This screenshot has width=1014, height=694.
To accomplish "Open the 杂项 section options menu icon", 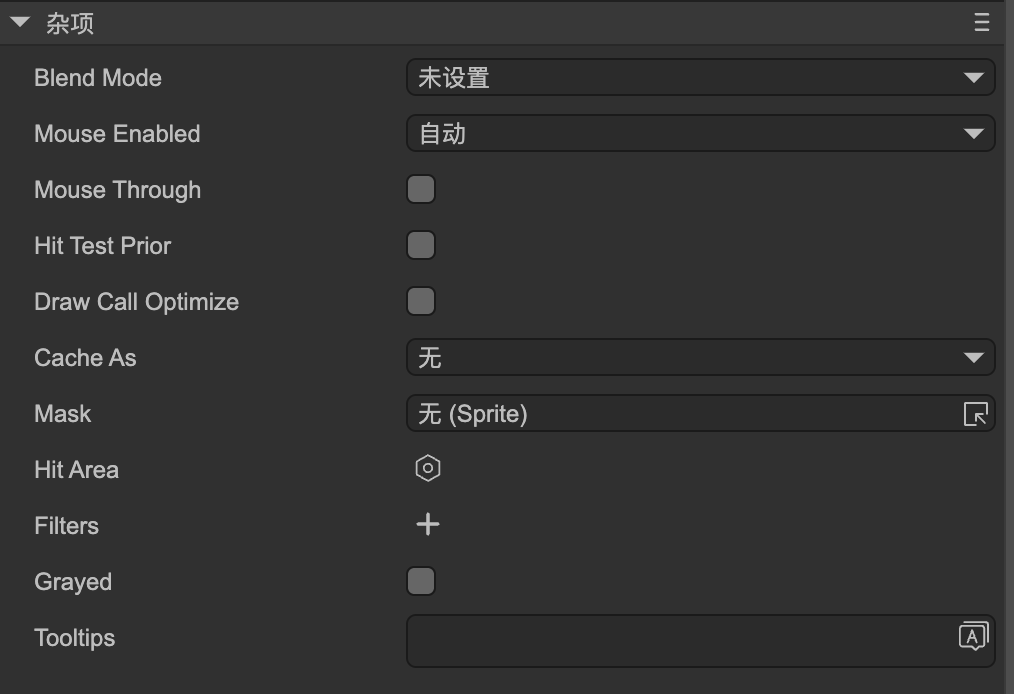I will 982,23.
